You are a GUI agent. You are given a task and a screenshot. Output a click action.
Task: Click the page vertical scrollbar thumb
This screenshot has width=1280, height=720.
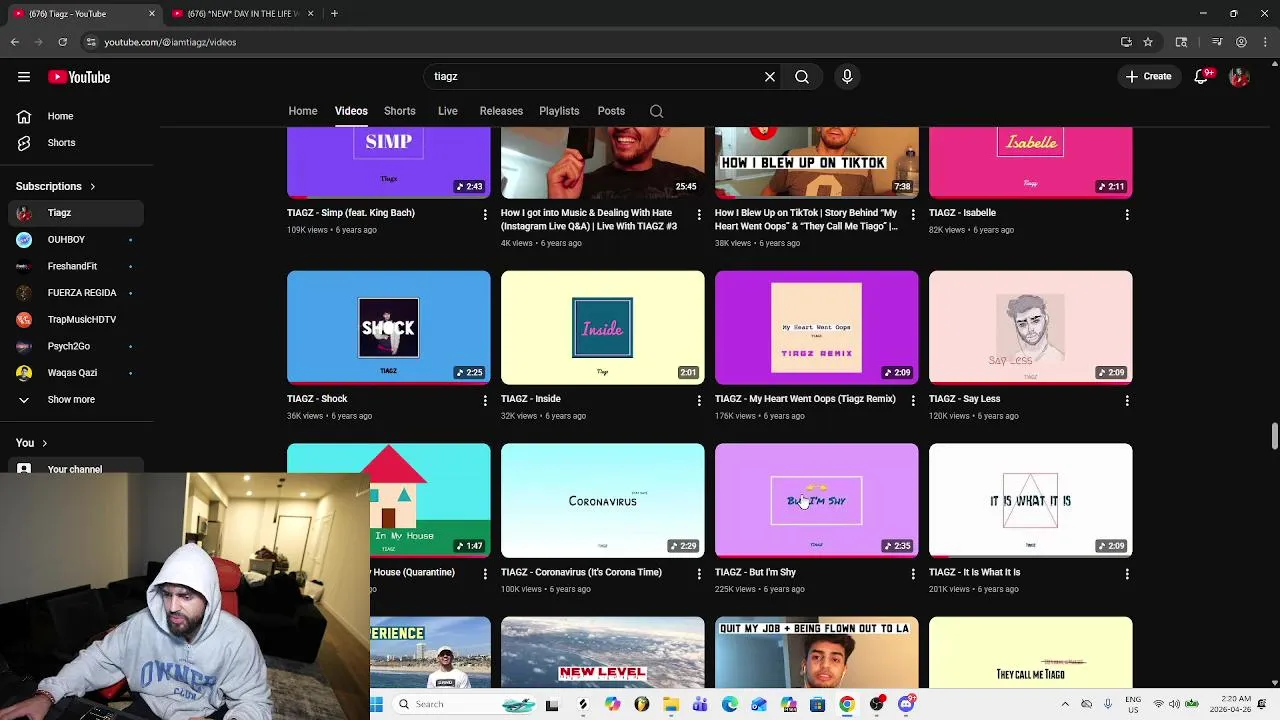point(1274,436)
